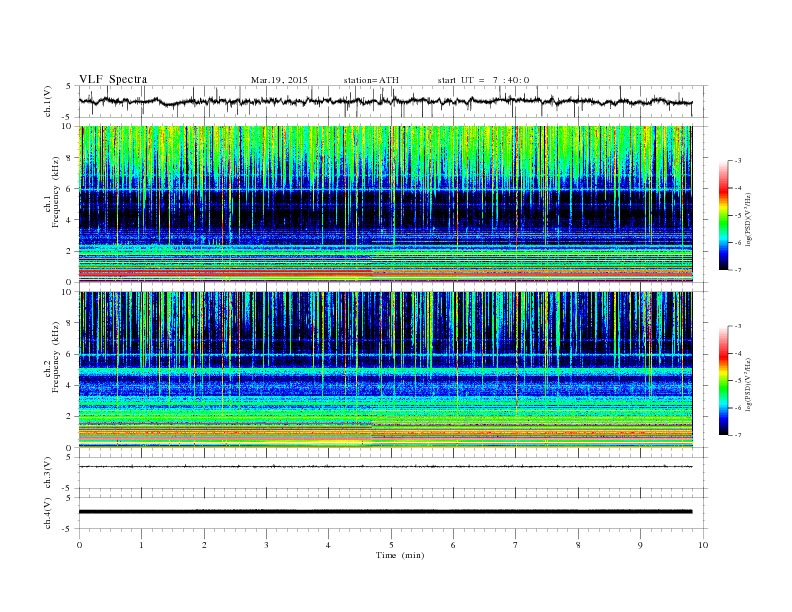Click the "ch.1(V)" waveform axis label
Screen dimensions: 792x612
[x=48, y=101]
